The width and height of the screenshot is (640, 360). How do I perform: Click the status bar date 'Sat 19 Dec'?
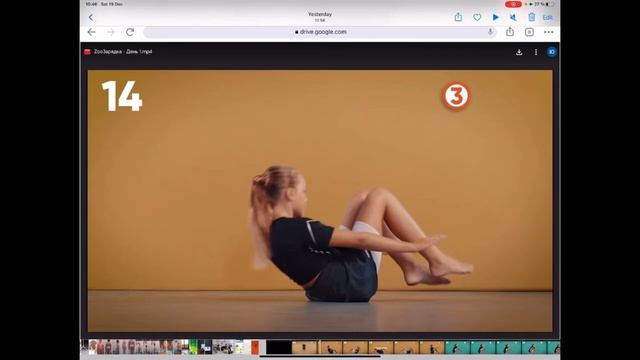point(111,4)
